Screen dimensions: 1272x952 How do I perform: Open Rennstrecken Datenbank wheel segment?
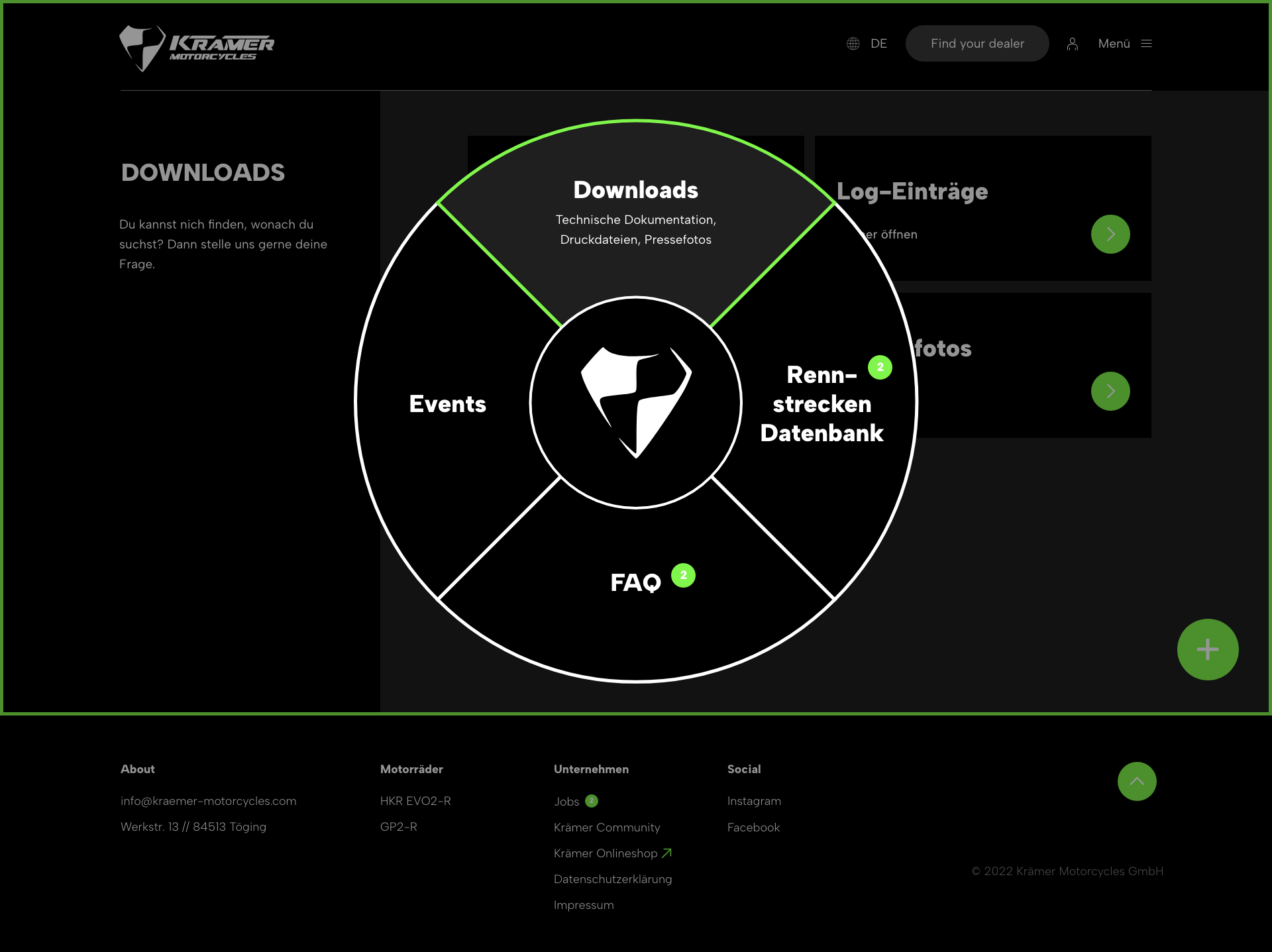tap(821, 404)
